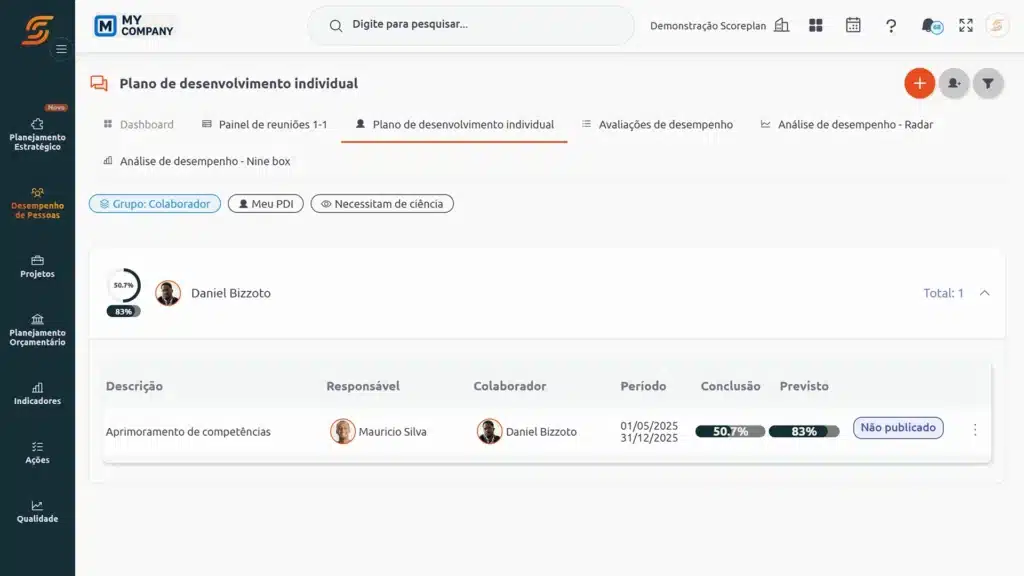Open the Indicadores module
The width and height of the screenshot is (1024, 576).
point(37,393)
